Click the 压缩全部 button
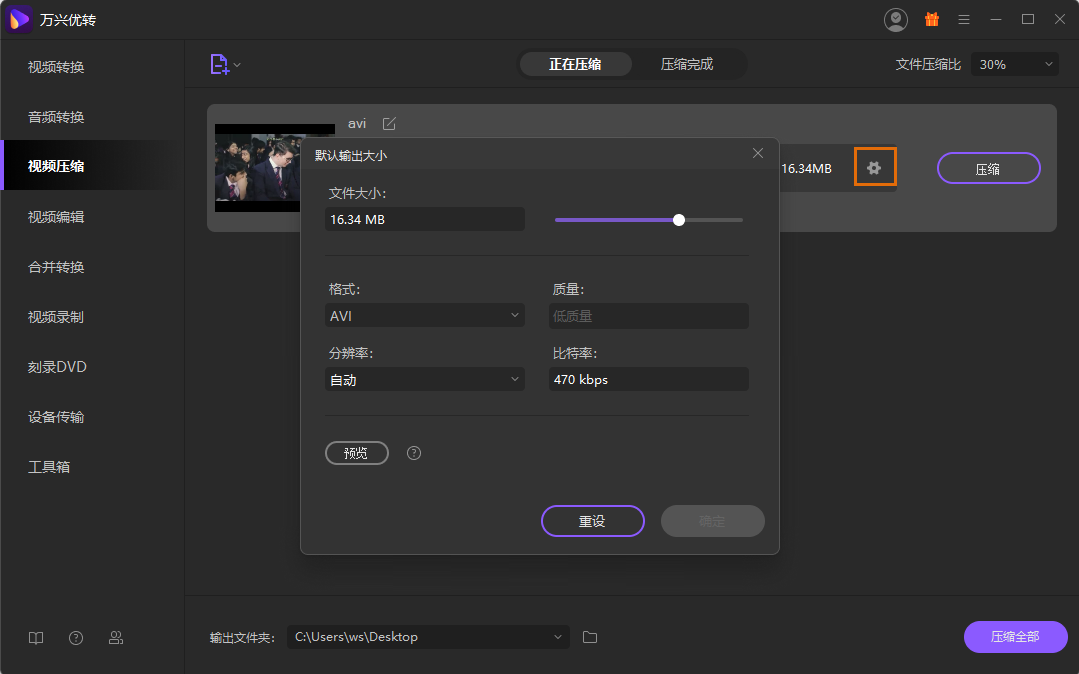The width and height of the screenshot is (1079, 674). (x=1015, y=637)
